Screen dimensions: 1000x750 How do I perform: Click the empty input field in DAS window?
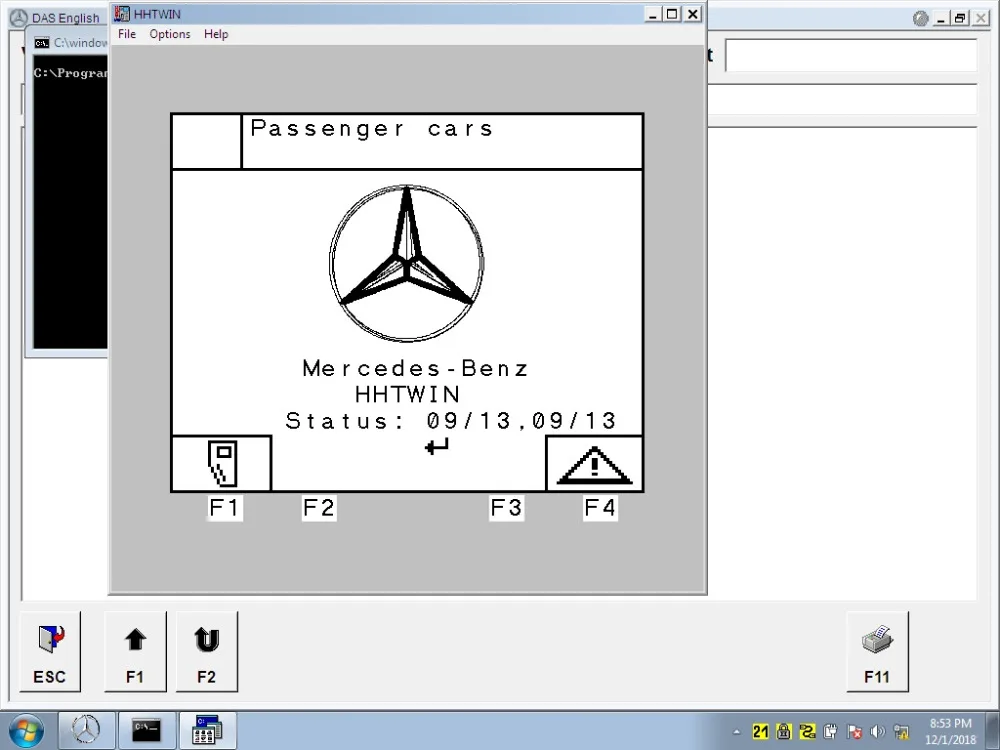851,55
